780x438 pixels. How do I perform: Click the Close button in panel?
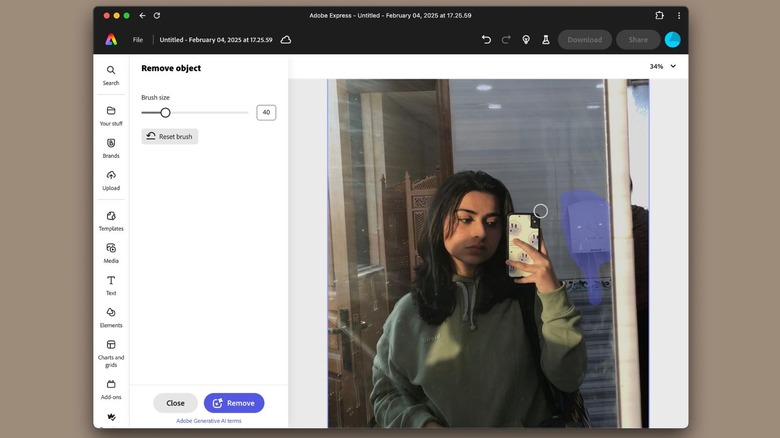(x=175, y=403)
